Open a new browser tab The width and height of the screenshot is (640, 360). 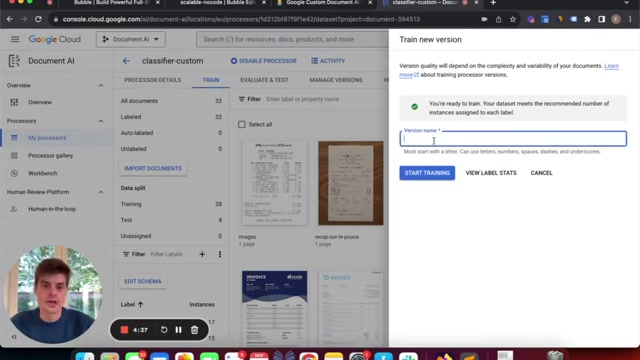tap(493, 3)
